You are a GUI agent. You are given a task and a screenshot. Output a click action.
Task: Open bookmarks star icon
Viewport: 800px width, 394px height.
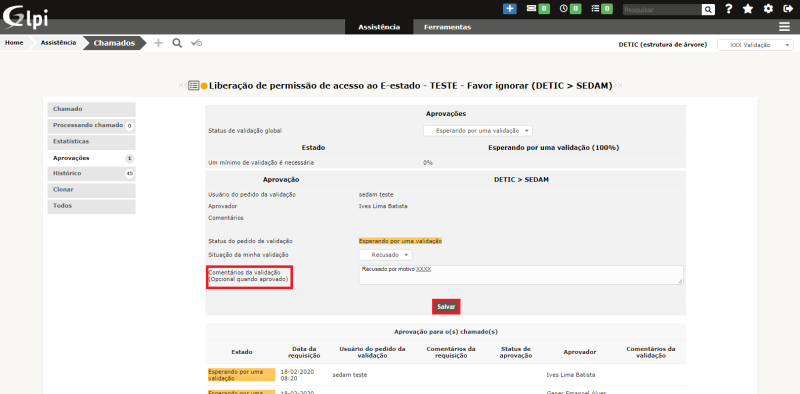click(x=747, y=9)
